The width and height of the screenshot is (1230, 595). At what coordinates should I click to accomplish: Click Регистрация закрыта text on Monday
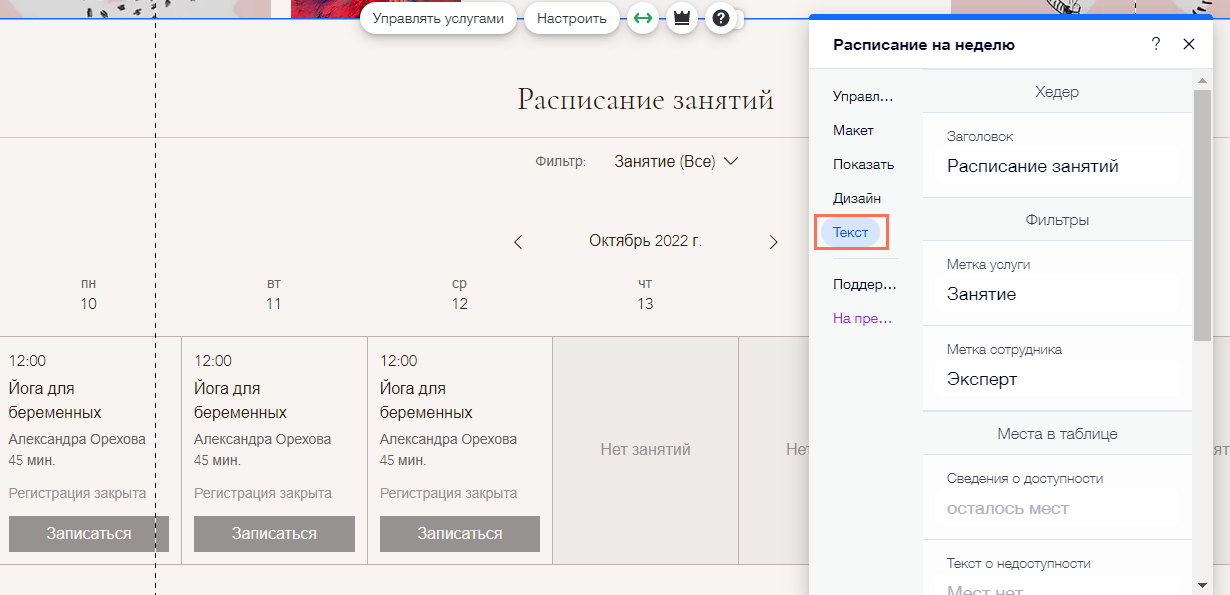[77, 493]
